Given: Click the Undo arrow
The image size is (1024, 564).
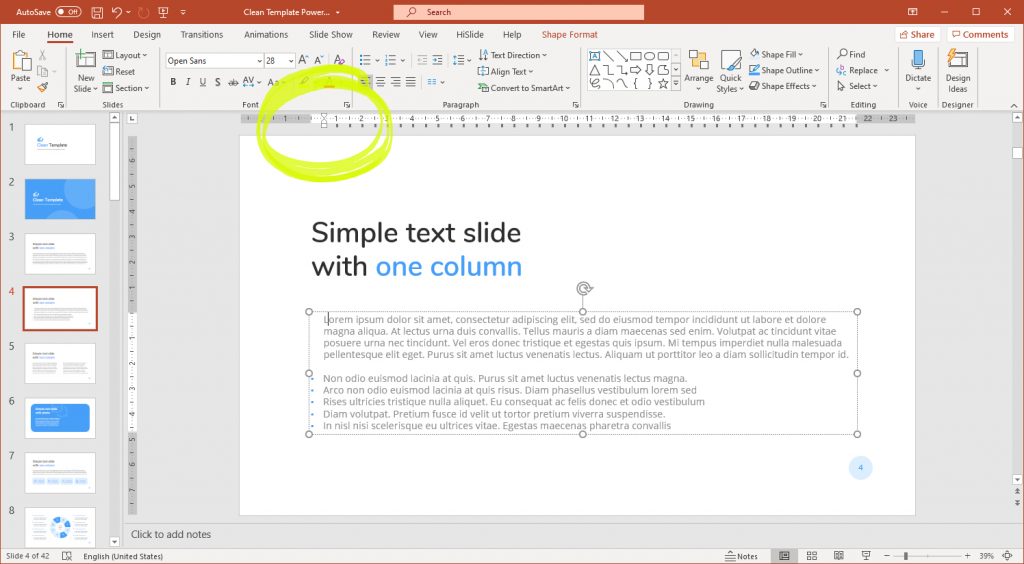Looking at the screenshot, I should tap(117, 12).
